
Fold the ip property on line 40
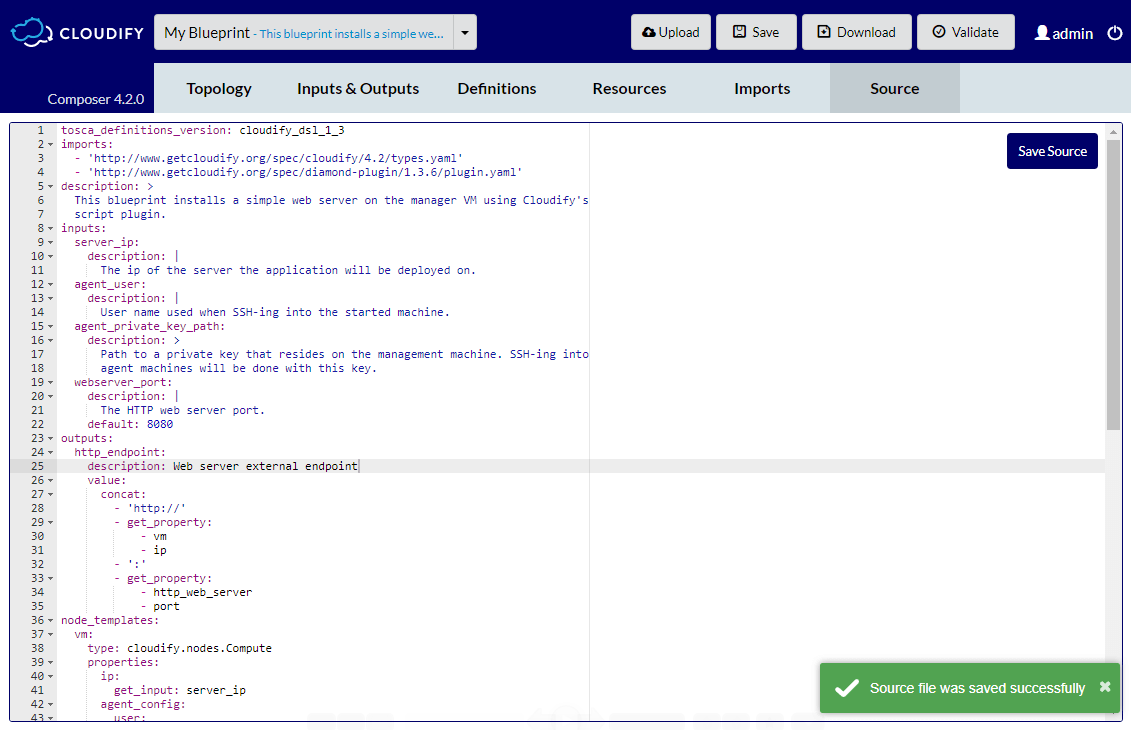pos(50,676)
